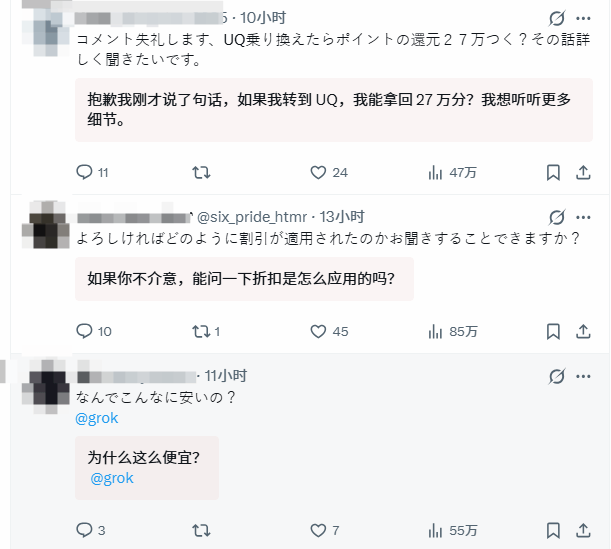
Task: Open more options on the 10小时 tweet
Action: coord(583,18)
